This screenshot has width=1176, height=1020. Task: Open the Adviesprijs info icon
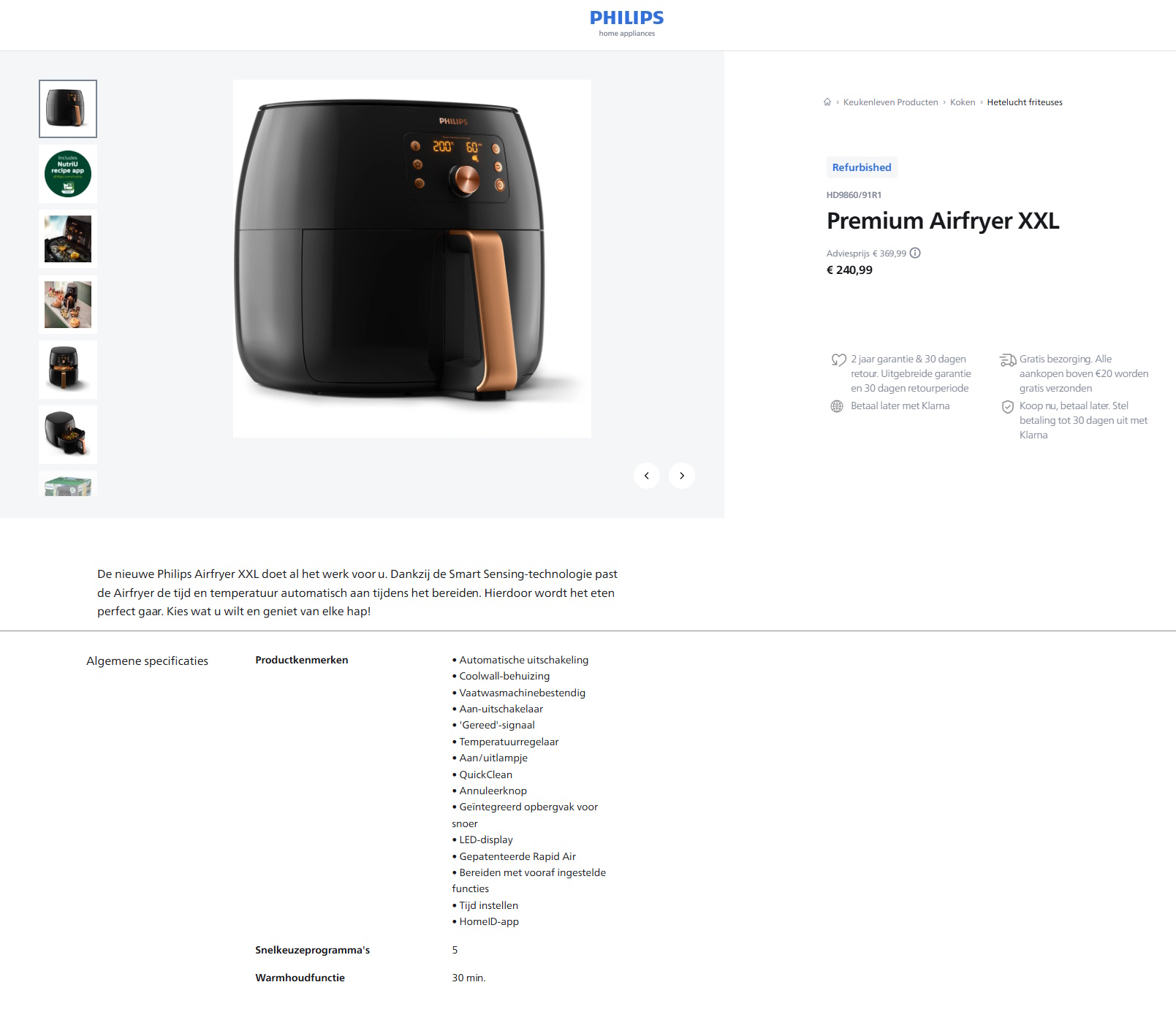pyautogui.click(x=915, y=253)
